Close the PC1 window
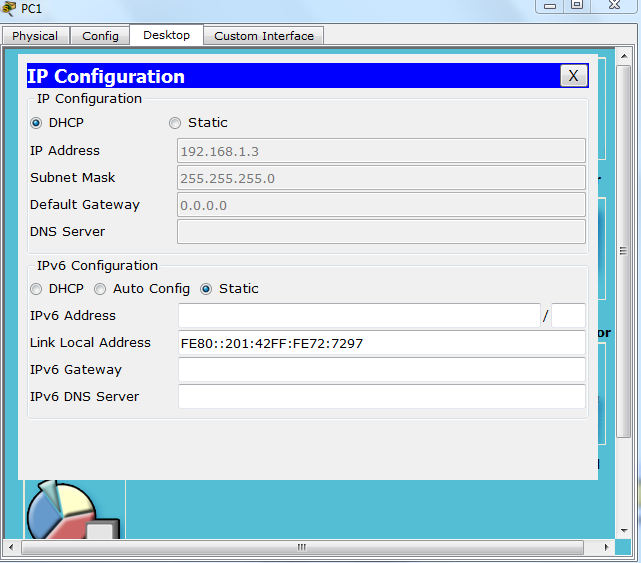 614,6
